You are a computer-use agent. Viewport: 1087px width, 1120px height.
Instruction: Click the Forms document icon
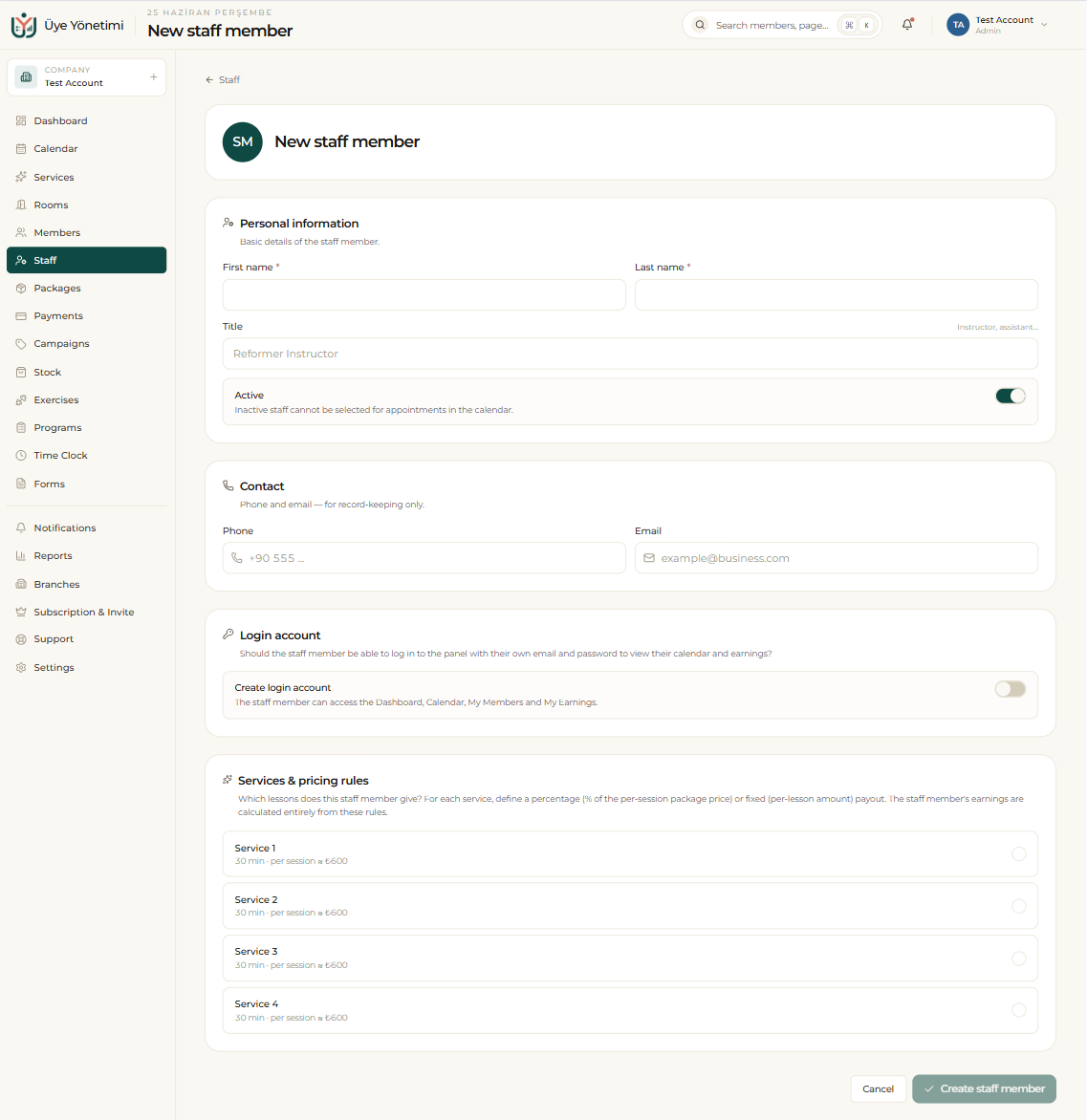21,484
